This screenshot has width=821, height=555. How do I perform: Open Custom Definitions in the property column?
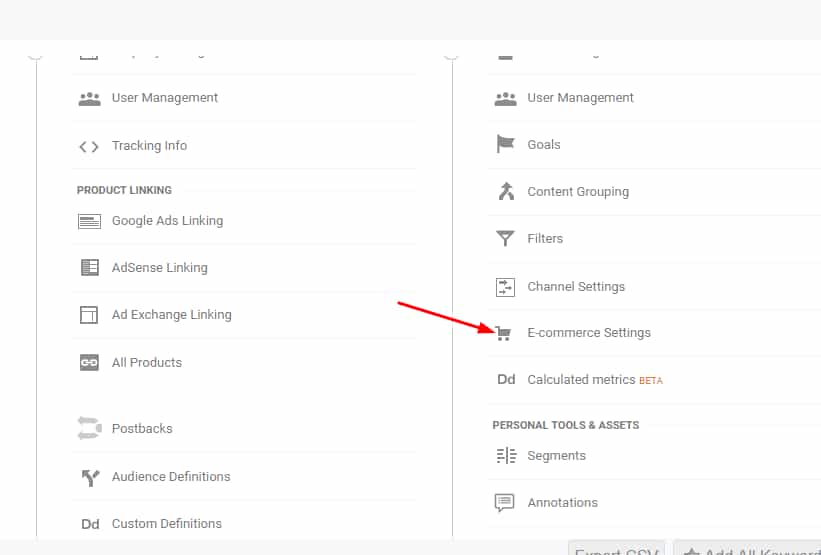tap(166, 524)
